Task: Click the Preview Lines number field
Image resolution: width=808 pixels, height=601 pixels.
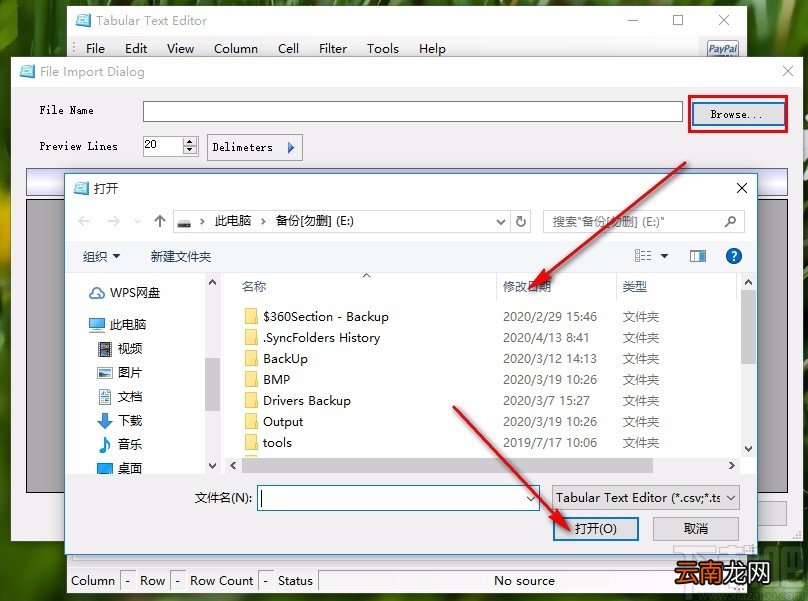Action: (163, 146)
